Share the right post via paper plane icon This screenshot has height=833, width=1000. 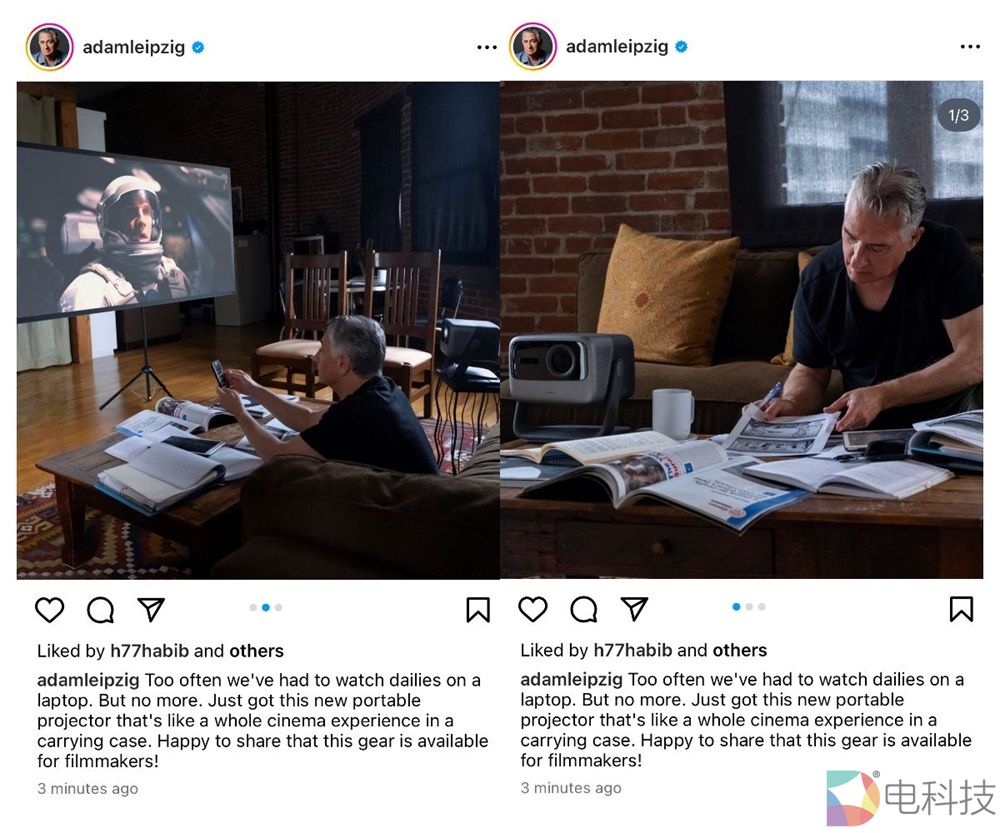point(635,608)
